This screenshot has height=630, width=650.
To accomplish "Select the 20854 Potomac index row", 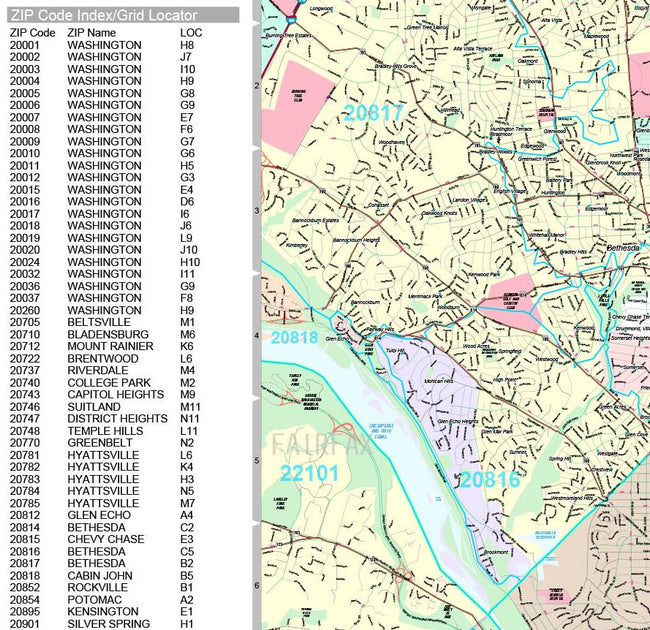I will (100, 599).
